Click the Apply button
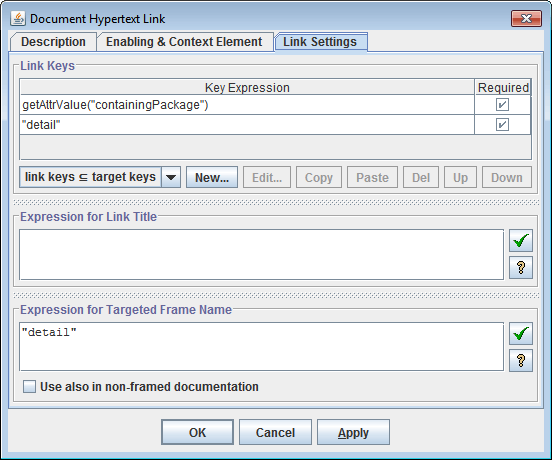The width and height of the screenshot is (552, 460). click(x=353, y=432)
